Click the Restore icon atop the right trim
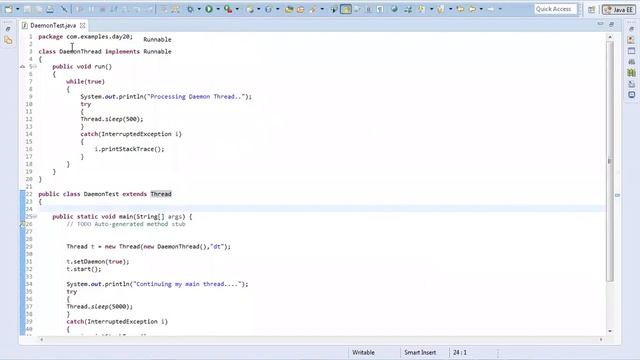The width and height of the screenshot is (640, 360). tap(631, 29)
